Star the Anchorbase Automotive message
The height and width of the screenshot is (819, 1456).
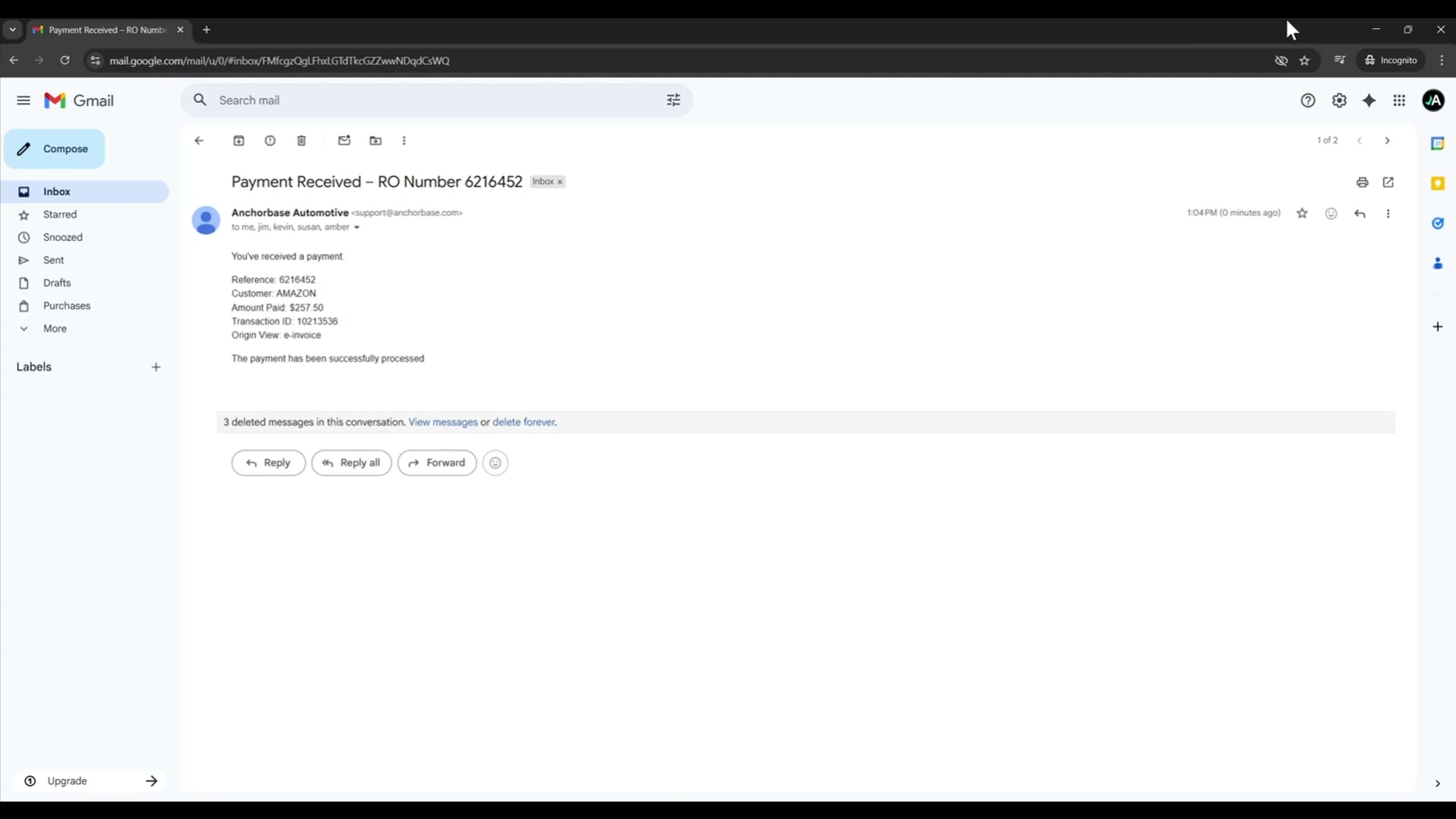[1302, 213]
